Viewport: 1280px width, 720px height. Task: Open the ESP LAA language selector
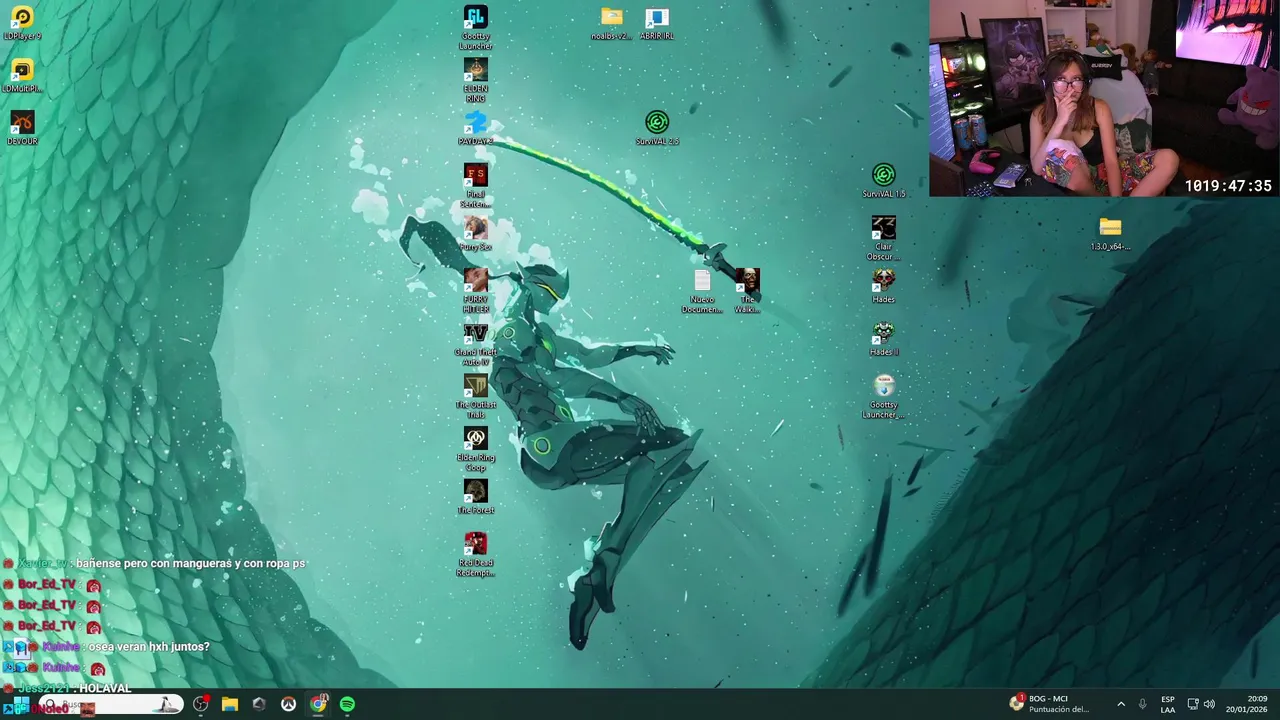[x=1168, y=704]
